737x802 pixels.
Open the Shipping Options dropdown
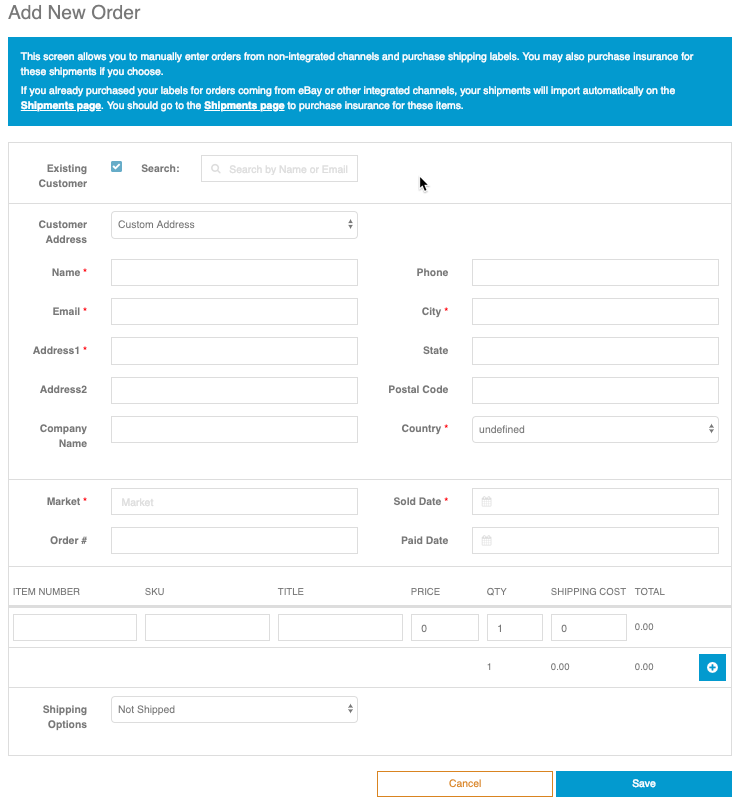(234, 710)
